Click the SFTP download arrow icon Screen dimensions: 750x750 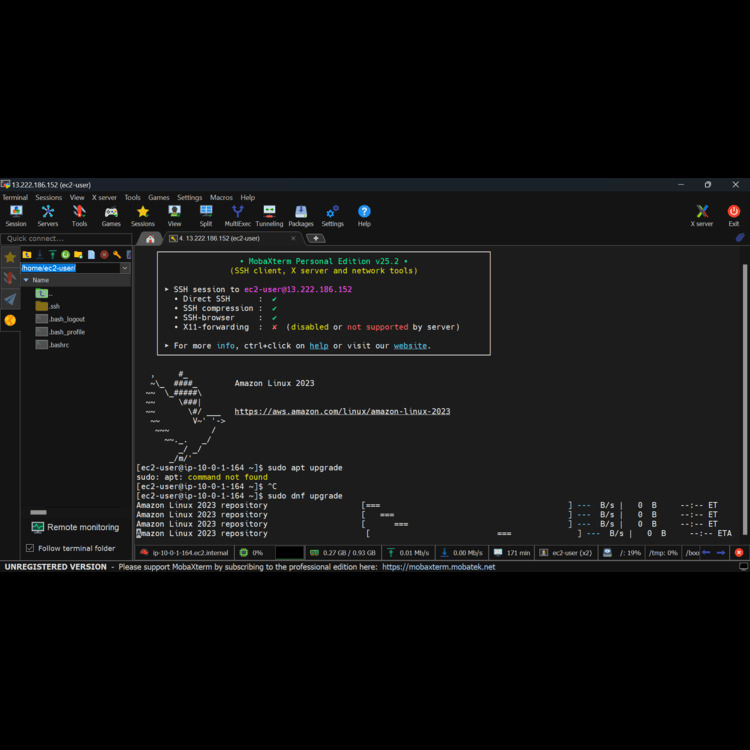click(x=40, y=254)
